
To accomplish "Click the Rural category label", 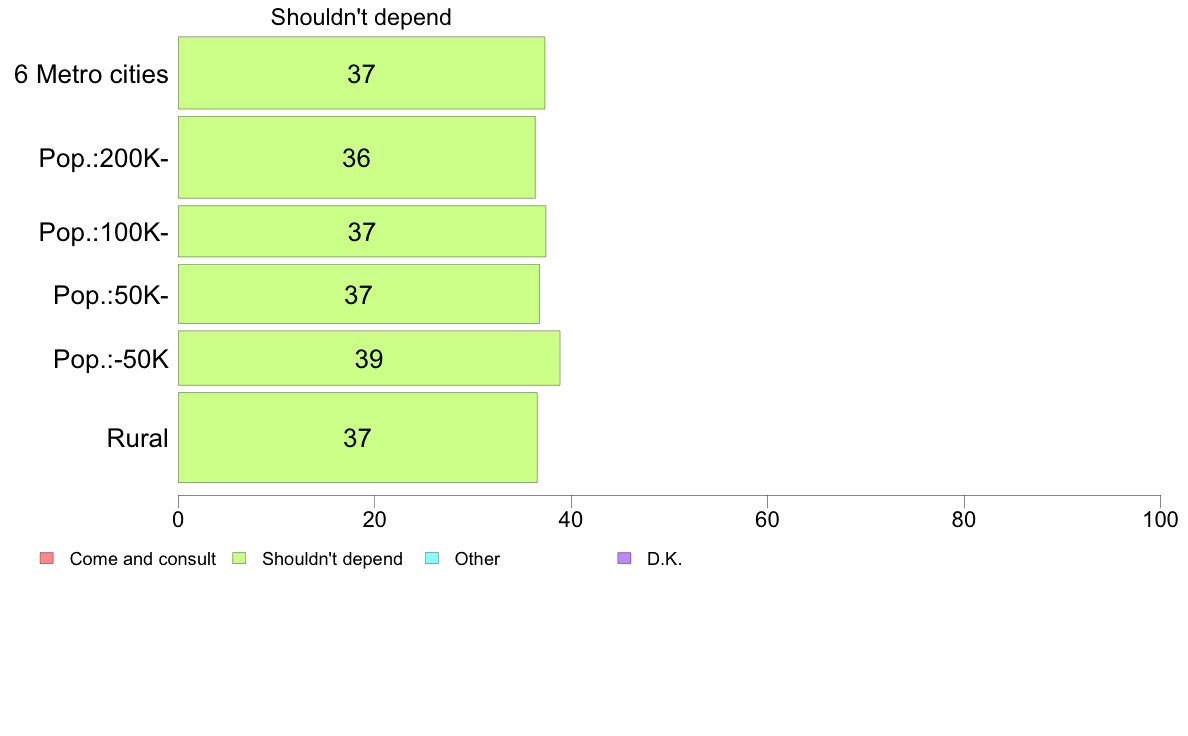I will [x=137, y=438].
